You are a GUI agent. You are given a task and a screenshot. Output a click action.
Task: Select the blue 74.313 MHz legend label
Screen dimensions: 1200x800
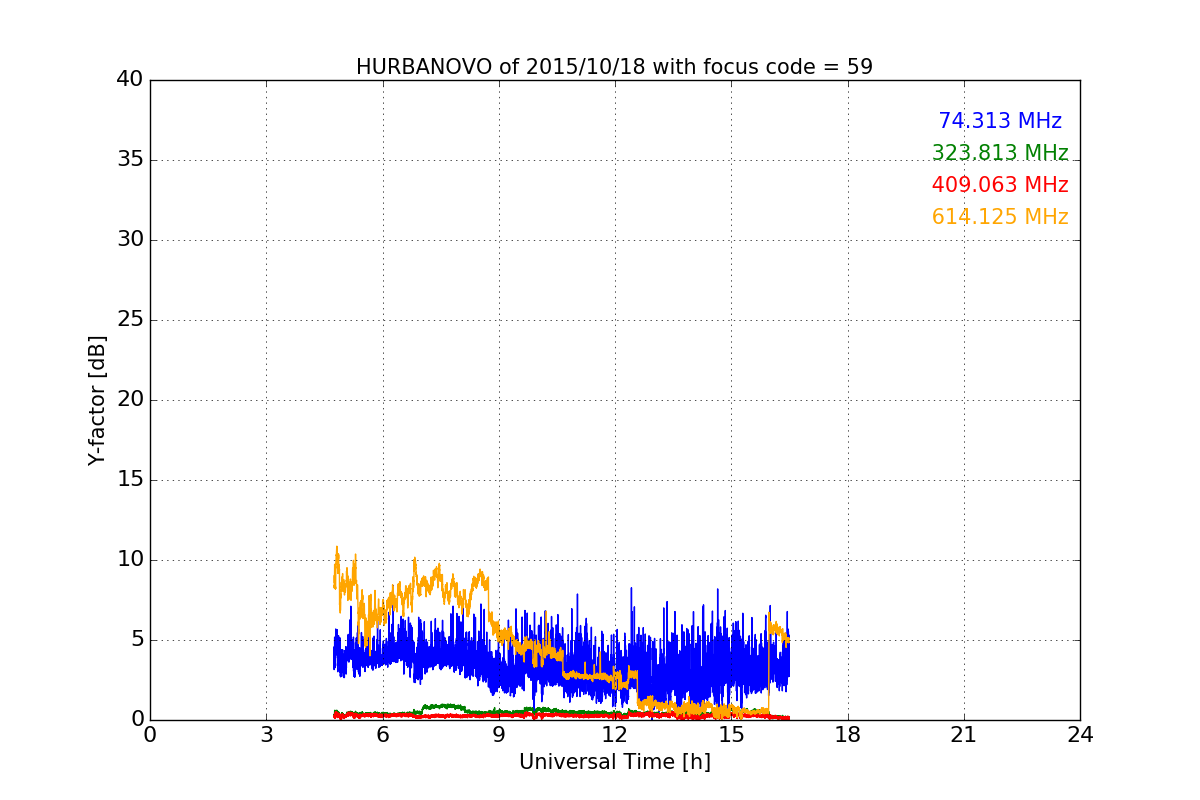point(1000,121)
